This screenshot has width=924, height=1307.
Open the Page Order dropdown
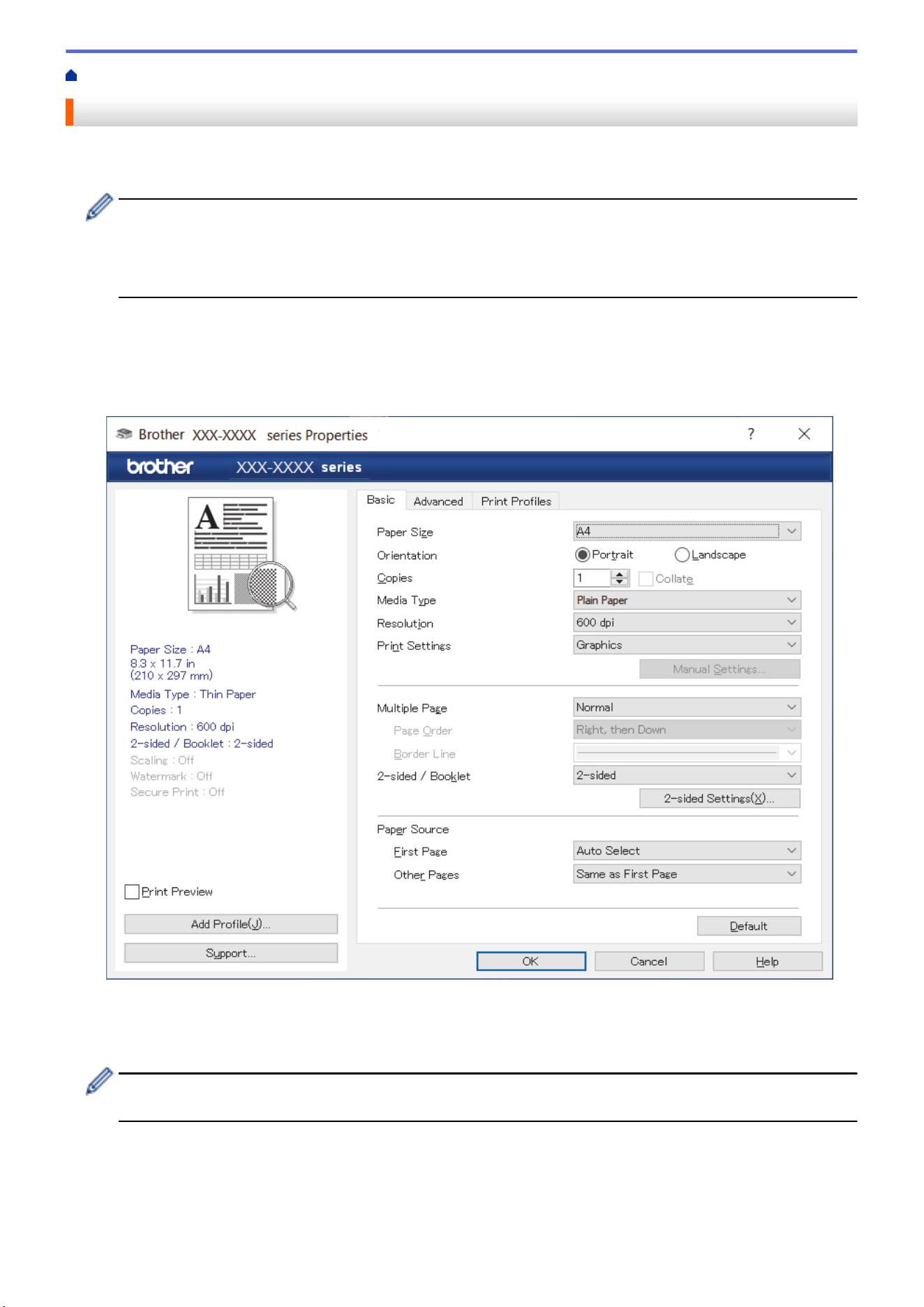click(687, 730)
